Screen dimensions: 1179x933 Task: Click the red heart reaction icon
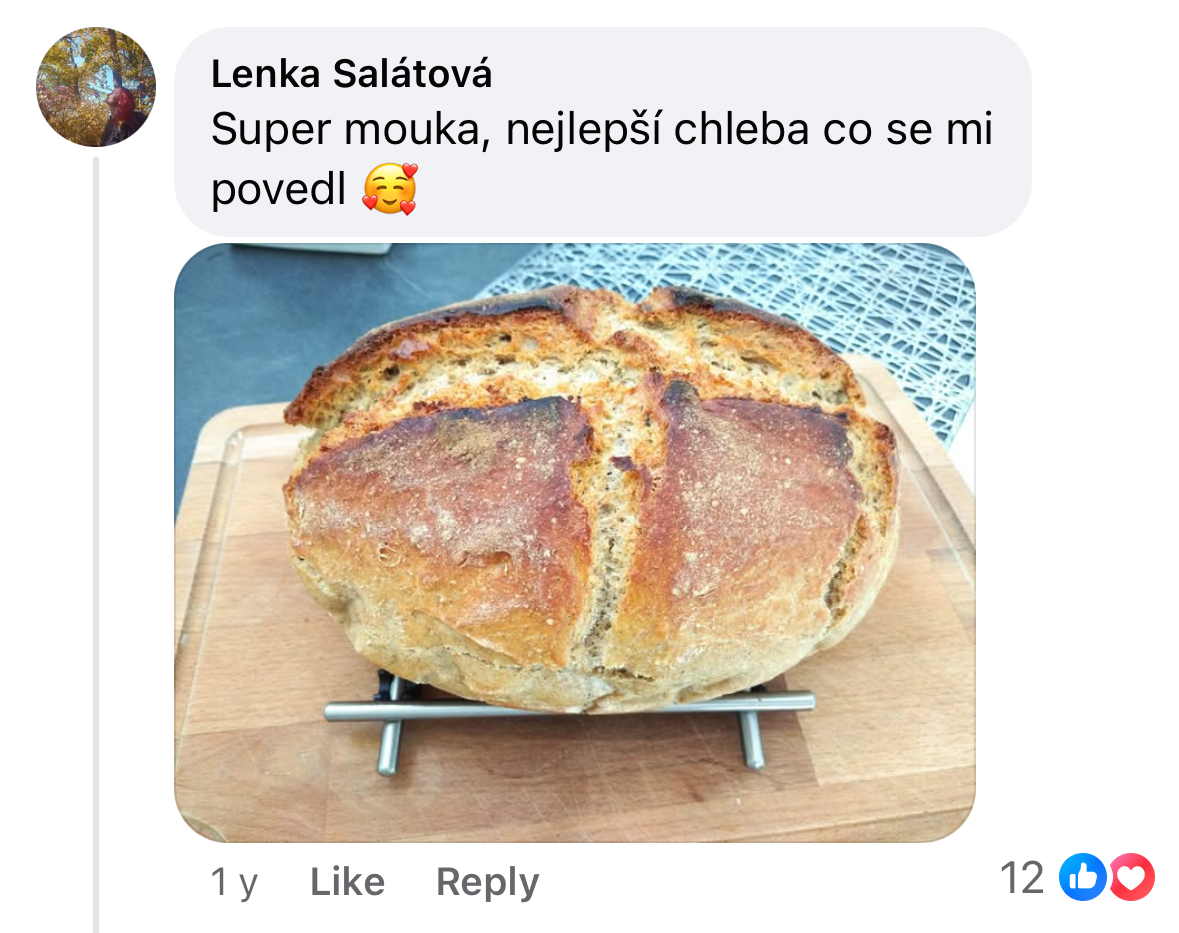coord(1132,877)
